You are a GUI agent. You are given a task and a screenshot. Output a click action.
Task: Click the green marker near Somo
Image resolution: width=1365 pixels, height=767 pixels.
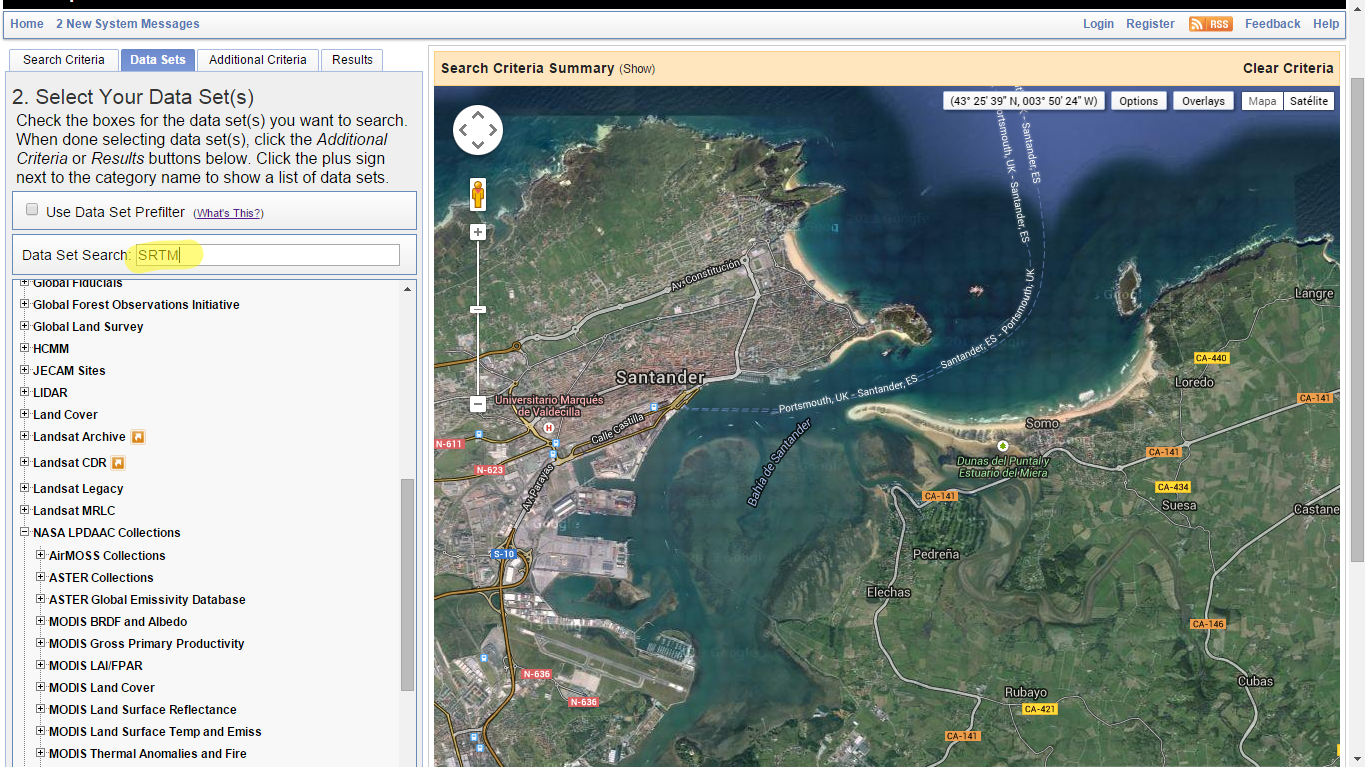tap(1003, 445)
